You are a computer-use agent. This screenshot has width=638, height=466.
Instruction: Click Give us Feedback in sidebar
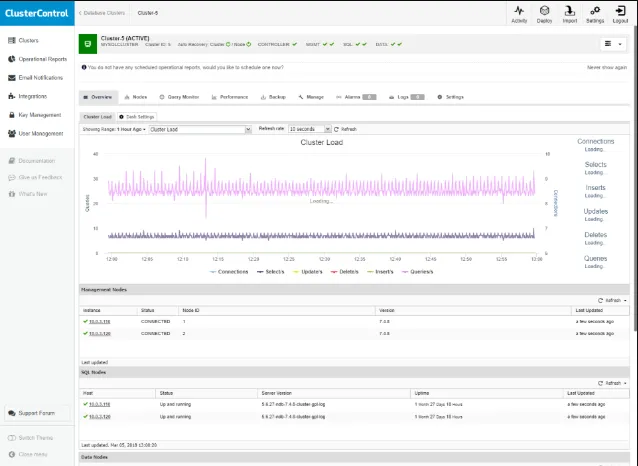[35, 177]
